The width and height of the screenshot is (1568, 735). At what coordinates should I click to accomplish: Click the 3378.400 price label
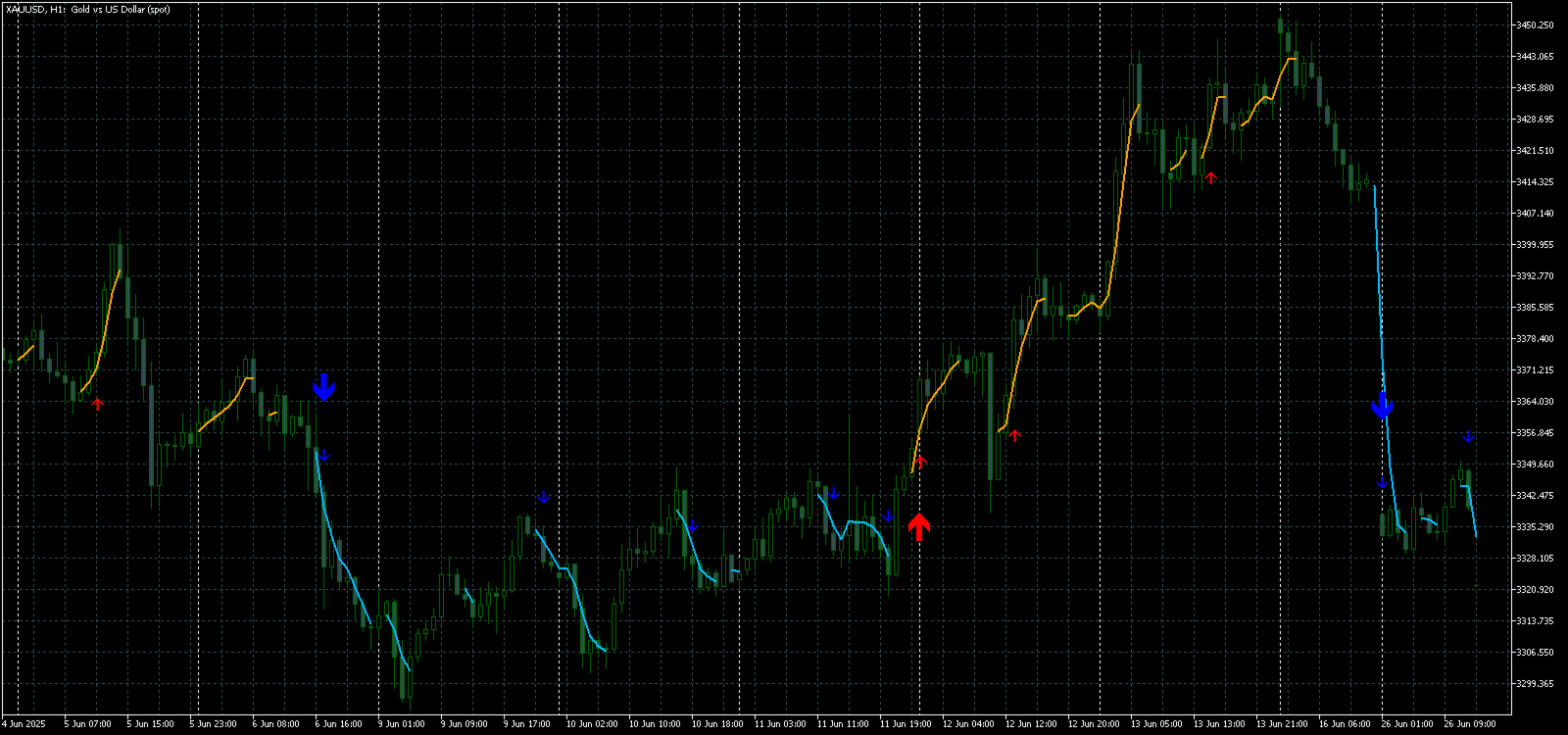coord(1535,339)
